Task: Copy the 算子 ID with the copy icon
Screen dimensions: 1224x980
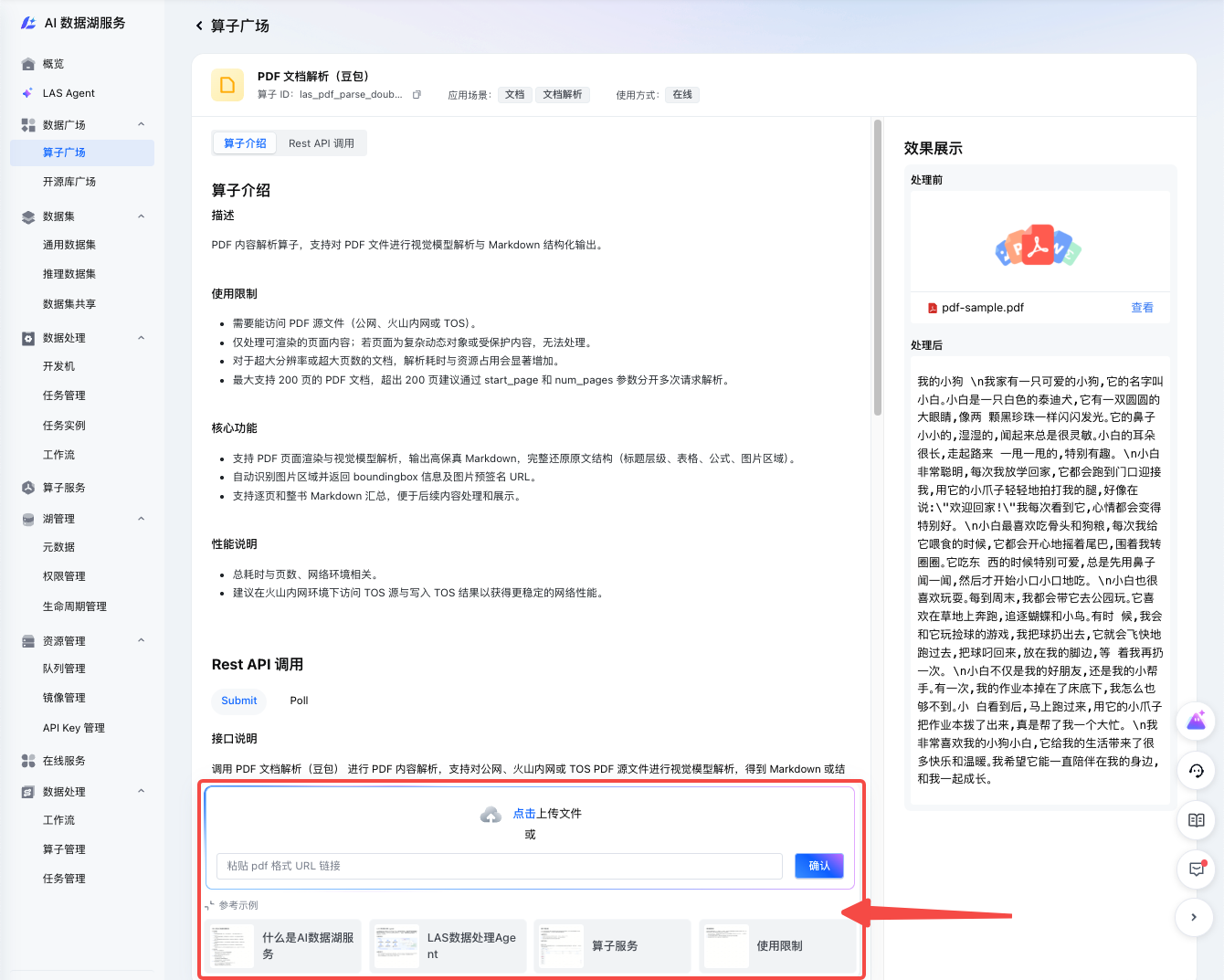Action: pos(417,95)
